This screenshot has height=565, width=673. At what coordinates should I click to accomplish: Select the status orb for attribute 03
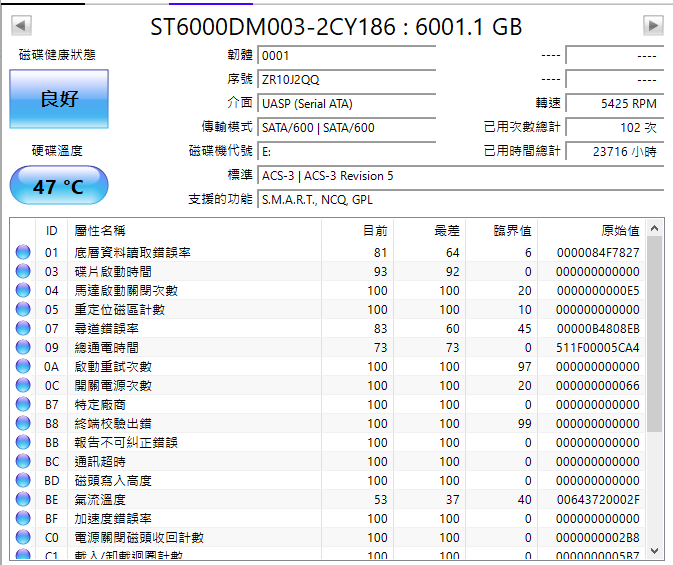(23, 271)
